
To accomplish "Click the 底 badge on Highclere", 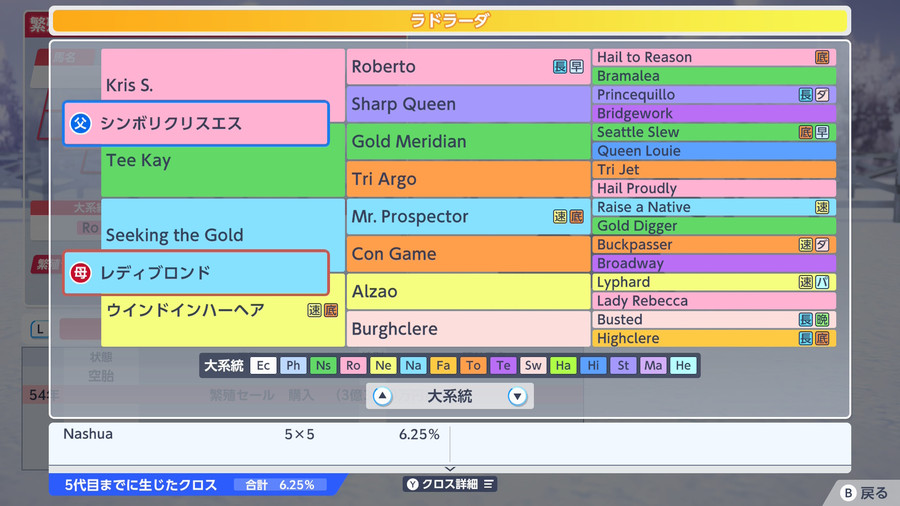I will point(822,338).
